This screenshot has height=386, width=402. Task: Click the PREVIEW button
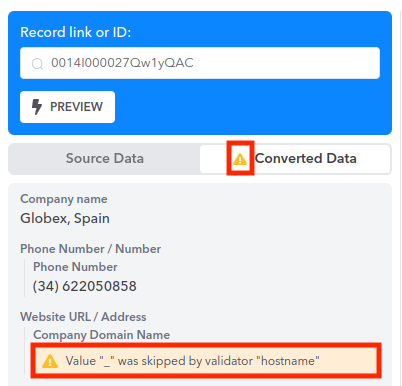click(x=67, y=107)
